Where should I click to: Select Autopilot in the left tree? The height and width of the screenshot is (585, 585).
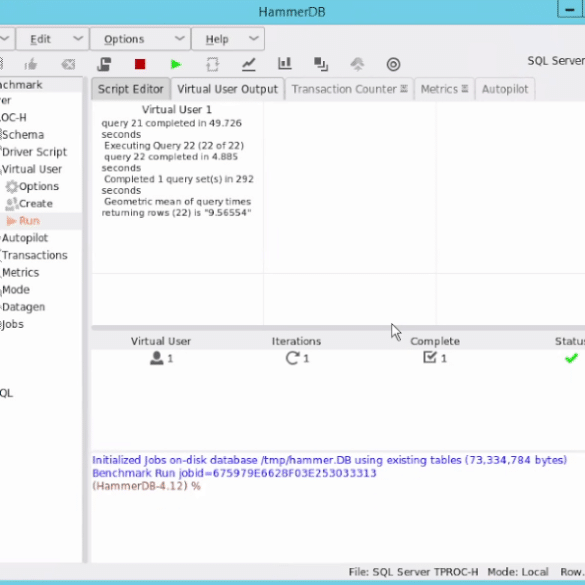point(24,238)
